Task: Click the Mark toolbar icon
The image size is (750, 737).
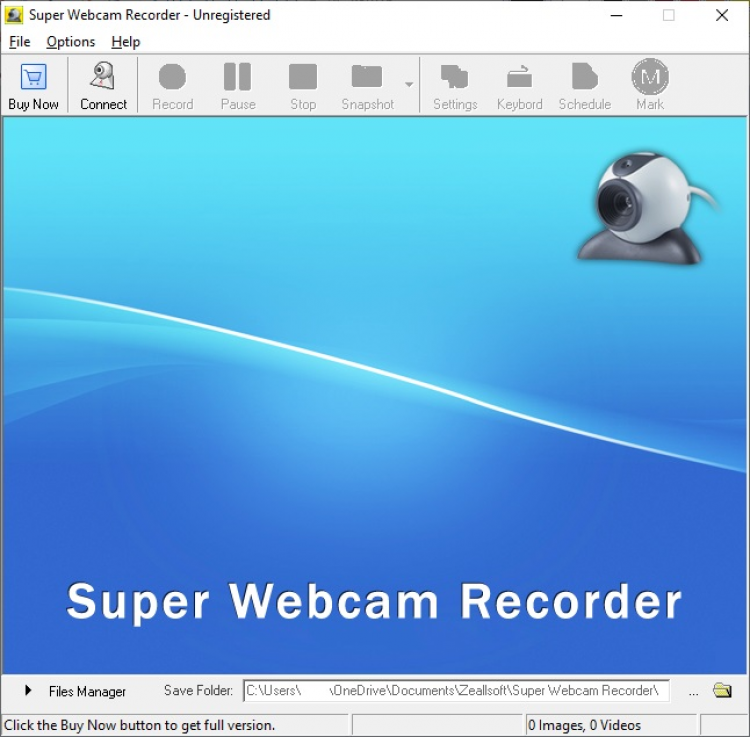Action: (x=650, y=78)
